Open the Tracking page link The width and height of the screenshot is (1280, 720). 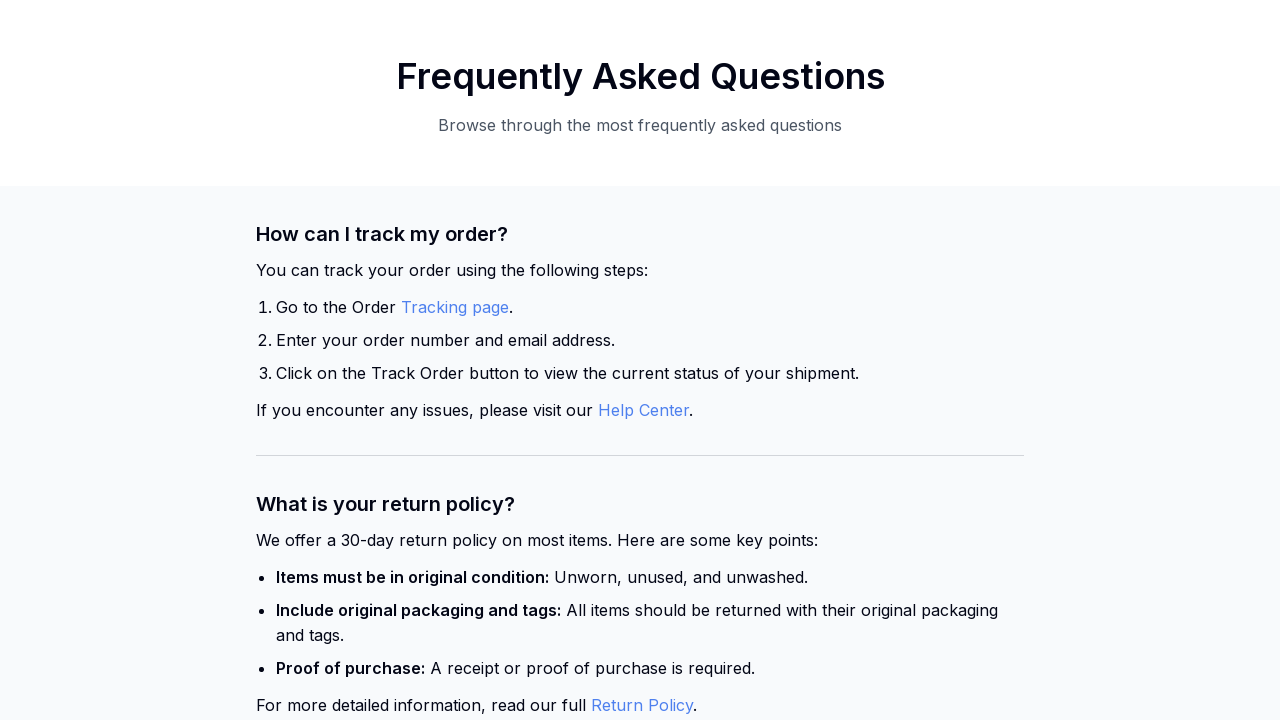tap(455, 306)
